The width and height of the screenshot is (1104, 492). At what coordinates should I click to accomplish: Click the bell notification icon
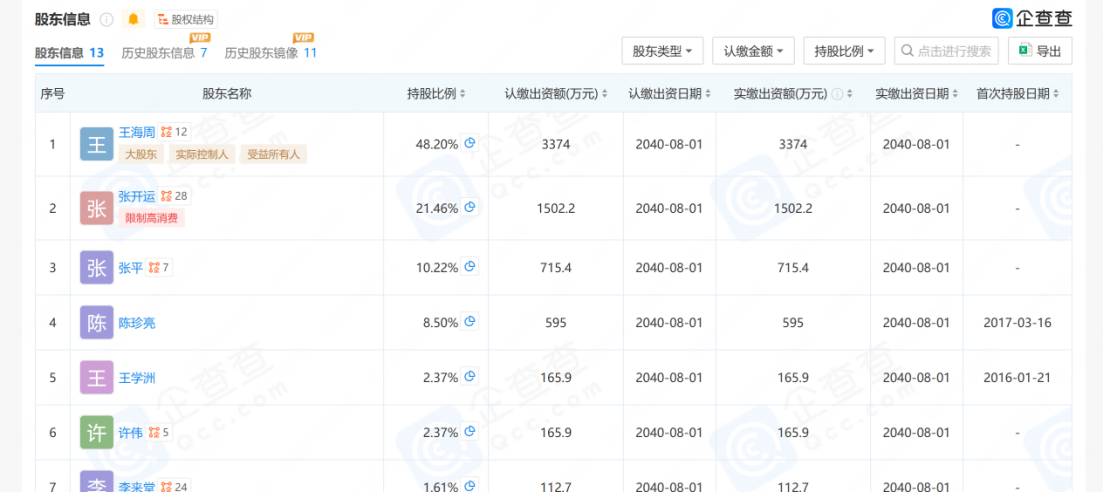pos(134,19)
